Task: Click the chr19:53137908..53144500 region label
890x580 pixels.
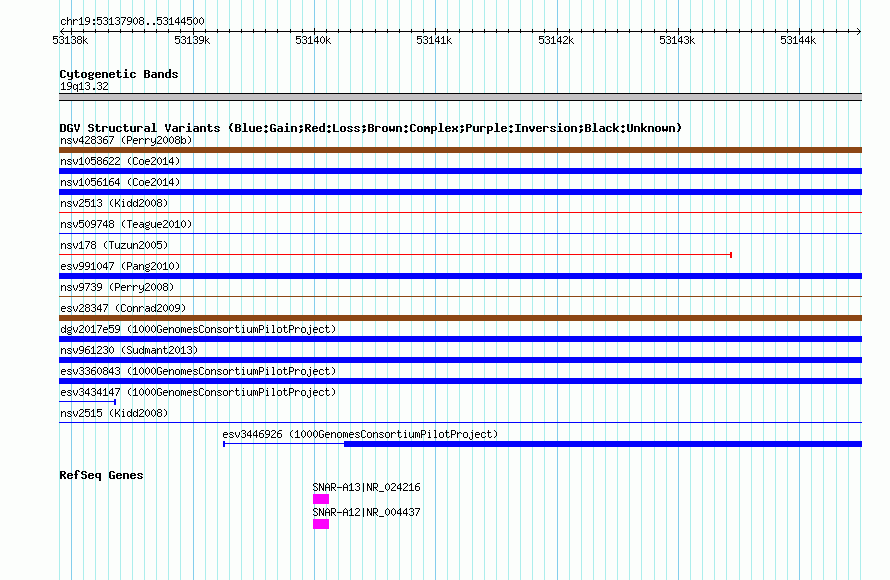Action: pyautogui.click(x=132, y=21)
